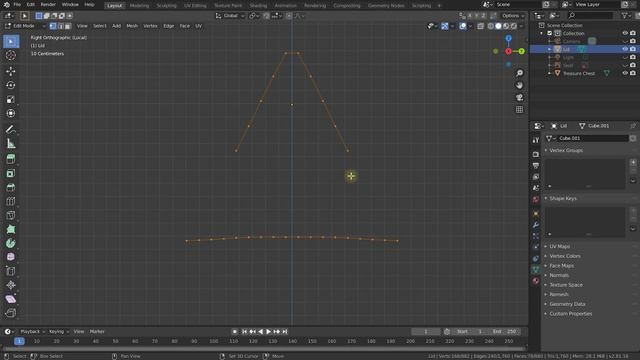Select the Select Box tool
The height and width of the screenshot is (360, 640).
click(x=11, y=41)
